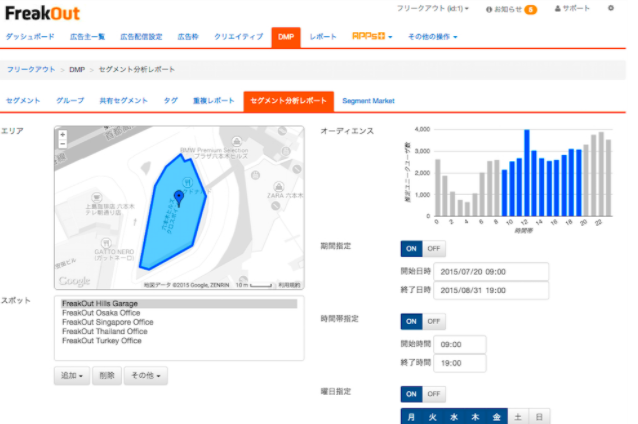Open the settings gear icon

pos(611,8)
